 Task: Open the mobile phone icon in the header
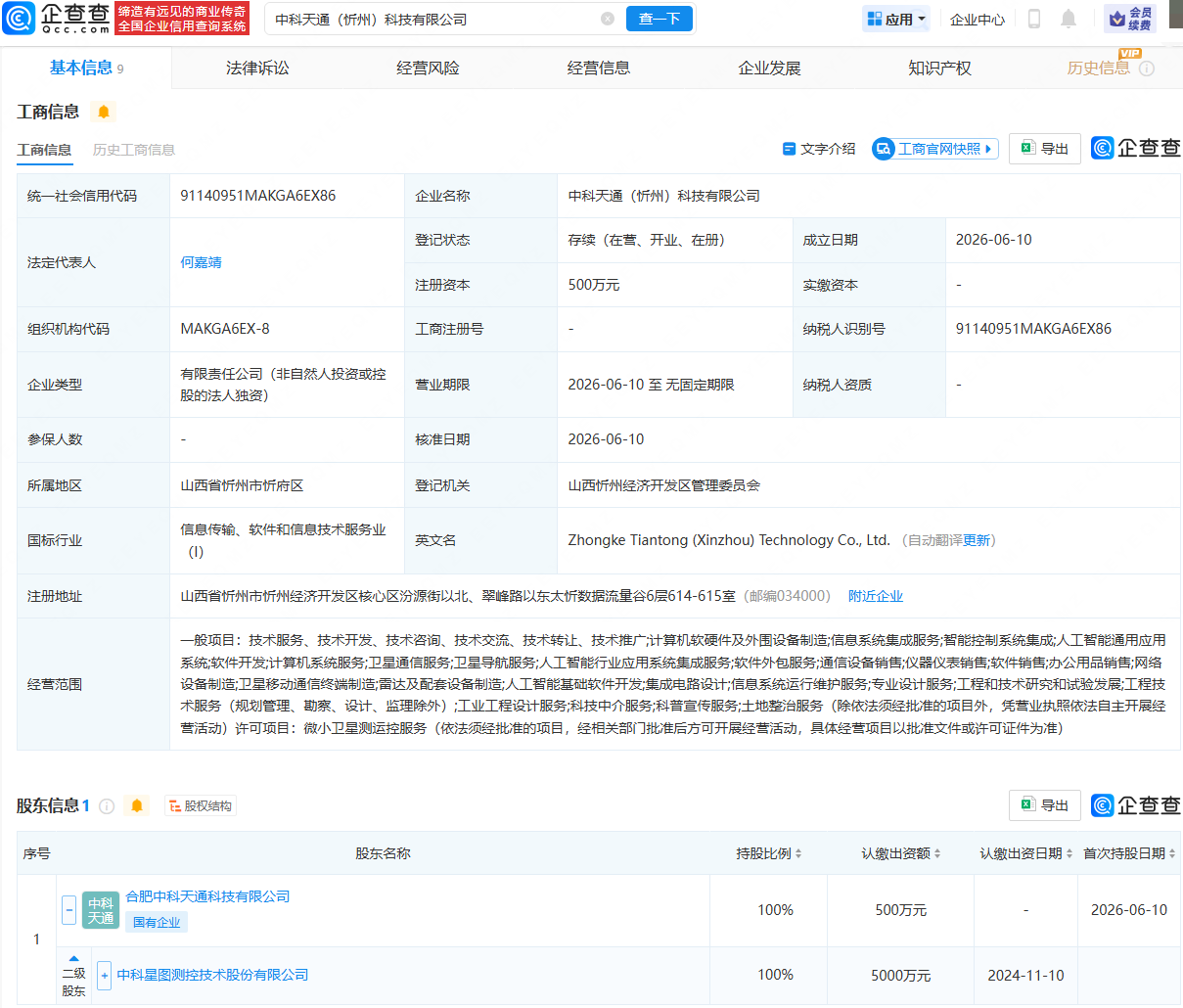[x=1033, y=19]
